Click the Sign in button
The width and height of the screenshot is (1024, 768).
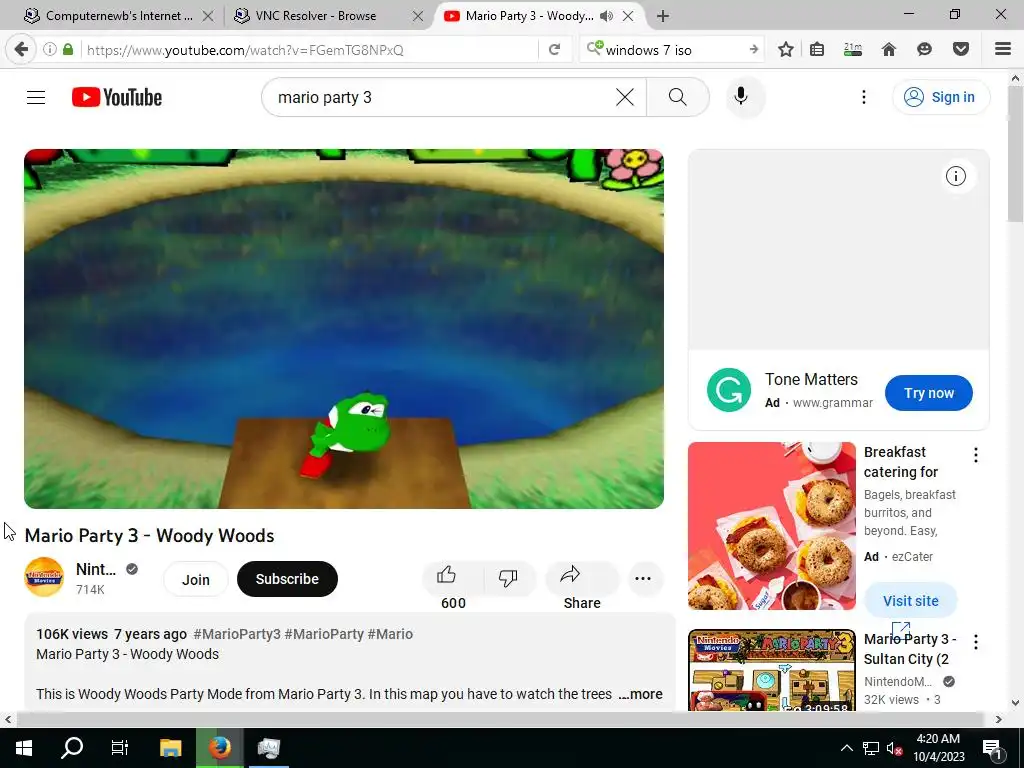[x=940, y=97]
